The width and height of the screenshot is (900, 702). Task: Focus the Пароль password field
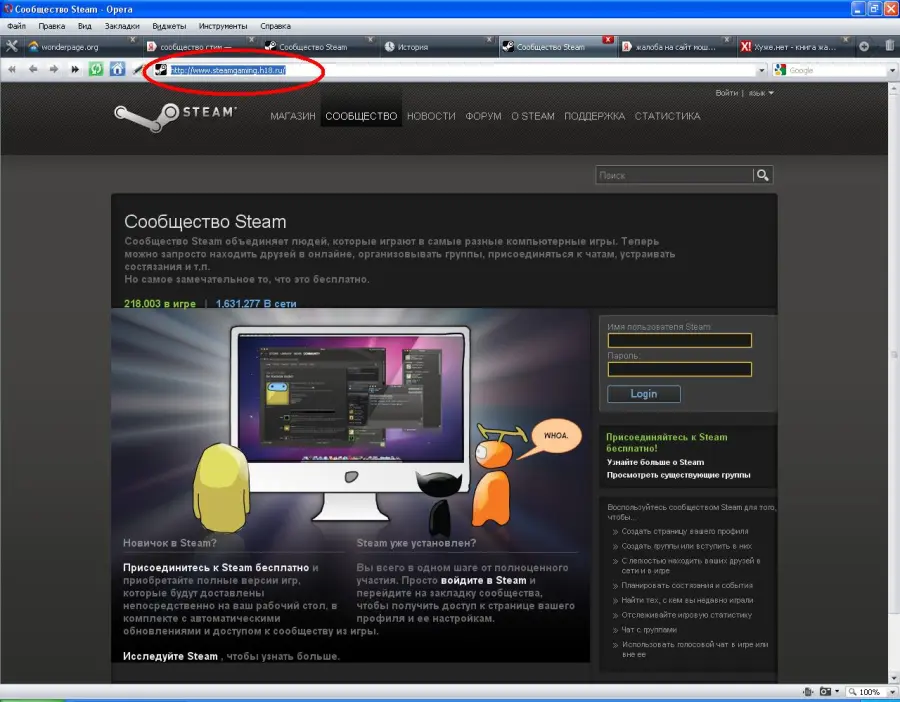point(680,369)
